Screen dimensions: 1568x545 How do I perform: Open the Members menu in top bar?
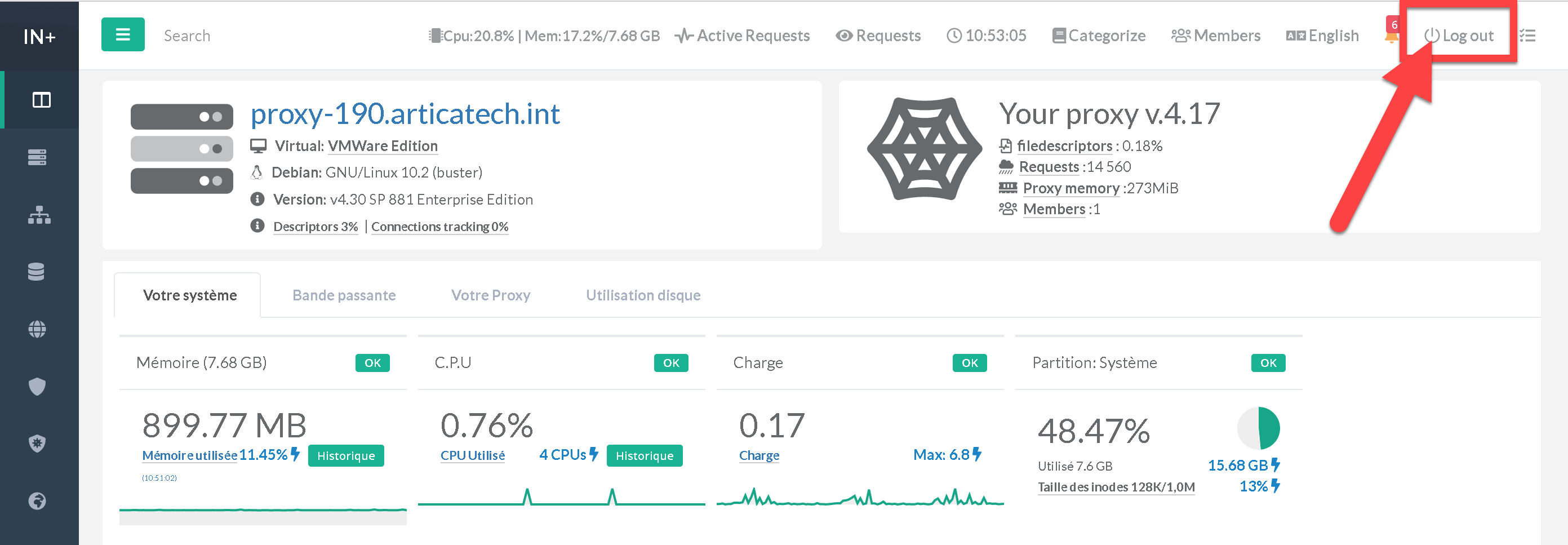[x=1215, y=36]
